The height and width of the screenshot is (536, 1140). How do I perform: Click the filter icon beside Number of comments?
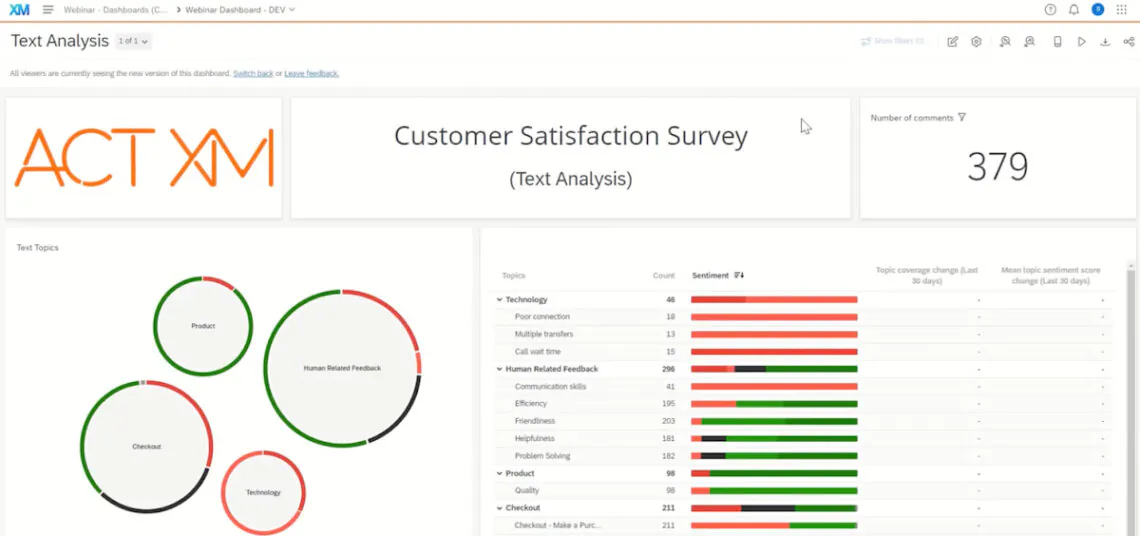tap(962, 117)
